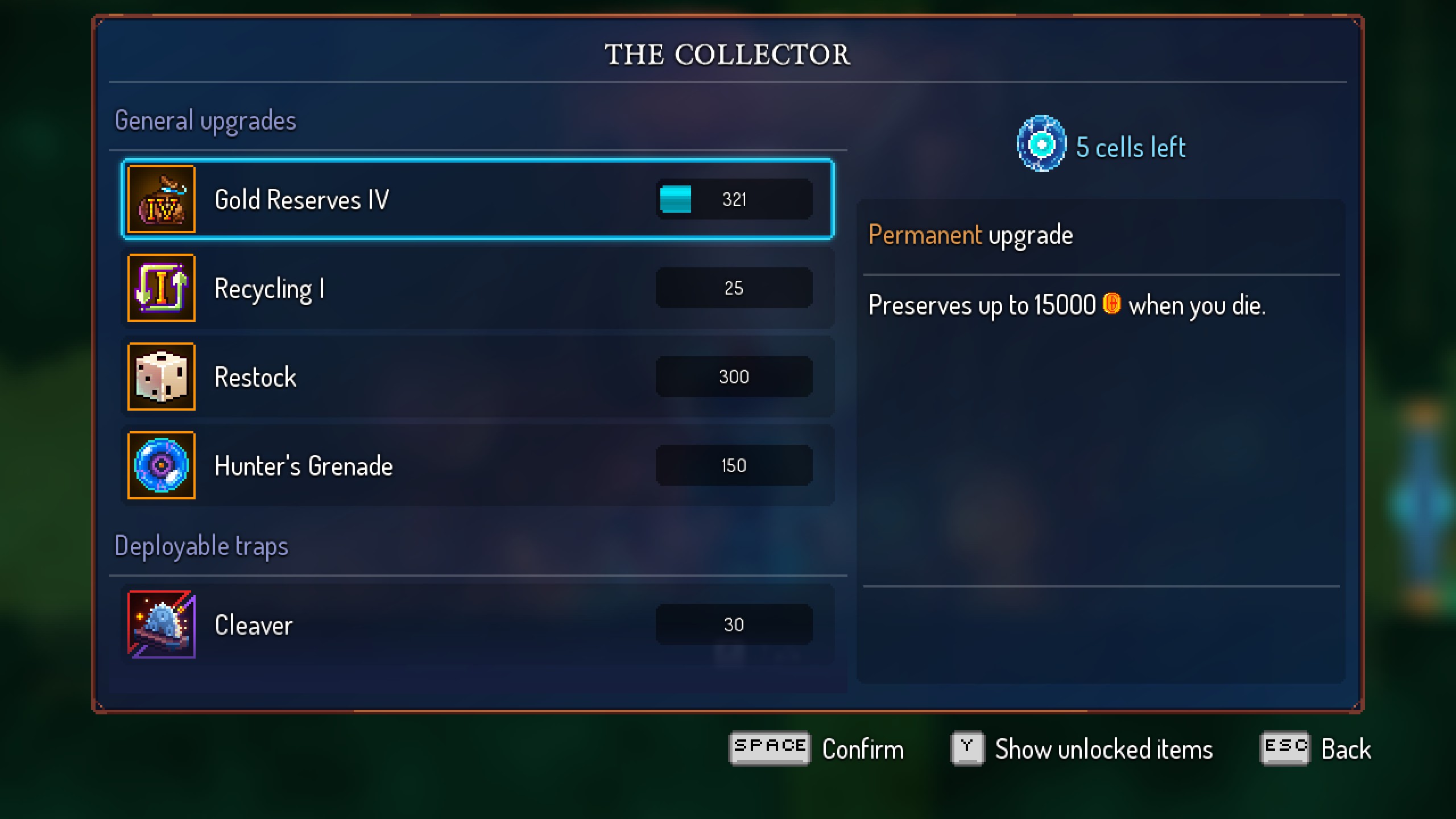Click the gold coin icon in description
The height and width of the screenshot is (819, 1456).
1112,304
